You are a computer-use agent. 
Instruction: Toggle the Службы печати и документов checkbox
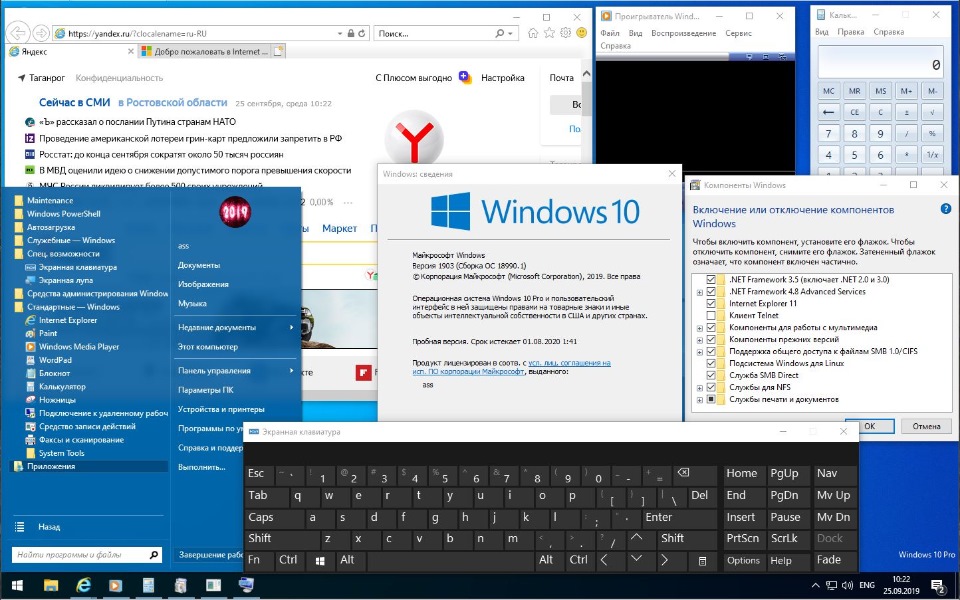click(711, 399)
